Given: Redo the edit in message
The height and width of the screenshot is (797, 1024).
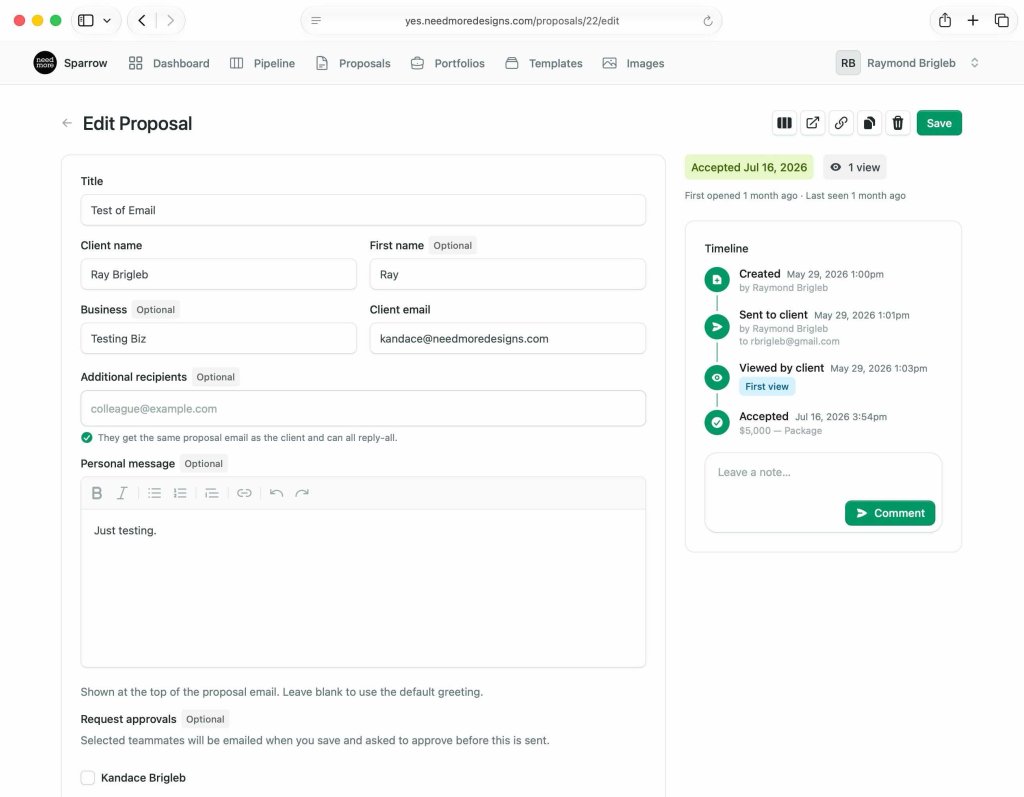Looking at the screenshot, I should click(302, 493).
